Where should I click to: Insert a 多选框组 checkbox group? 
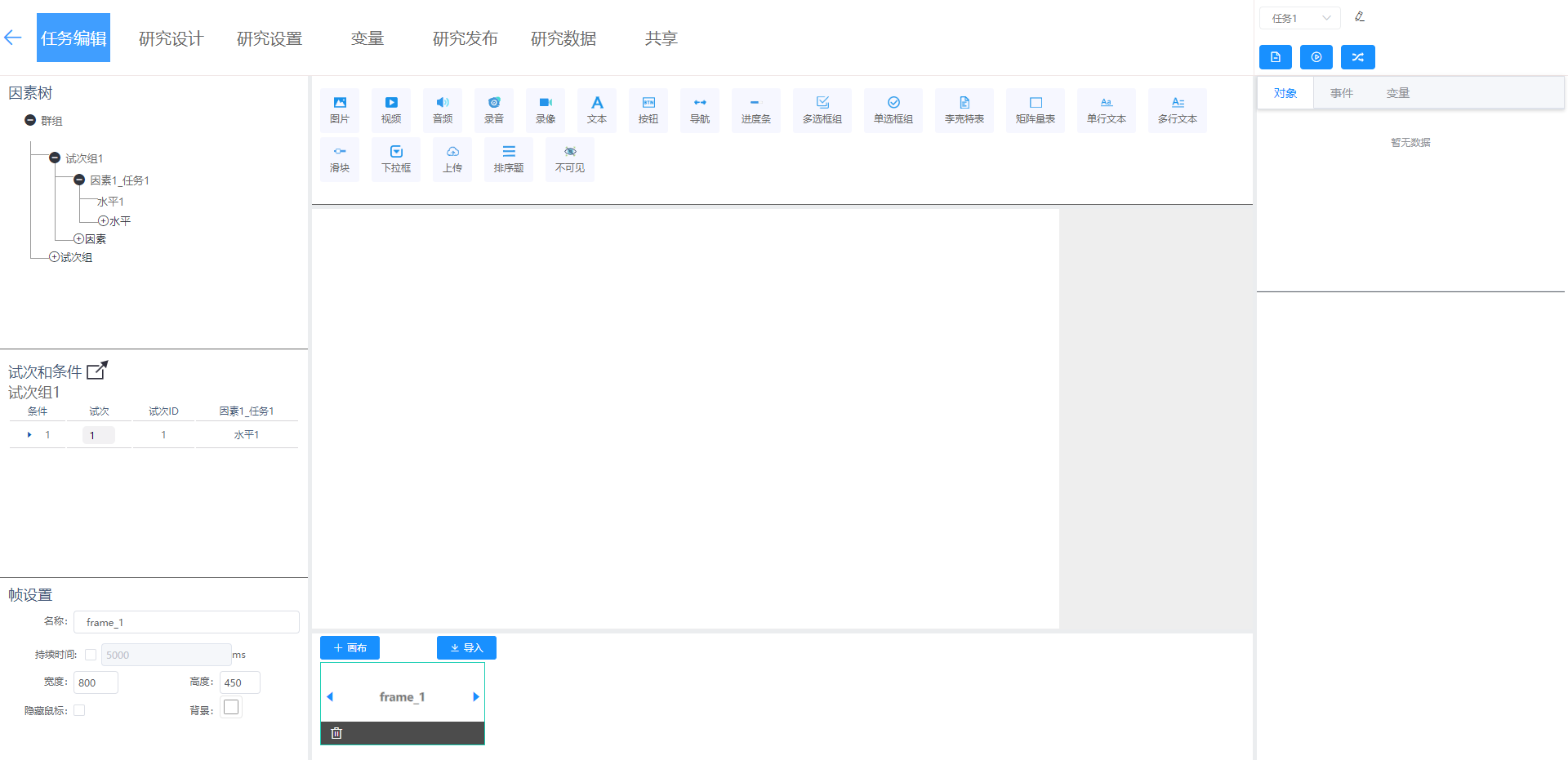point(822,110)
